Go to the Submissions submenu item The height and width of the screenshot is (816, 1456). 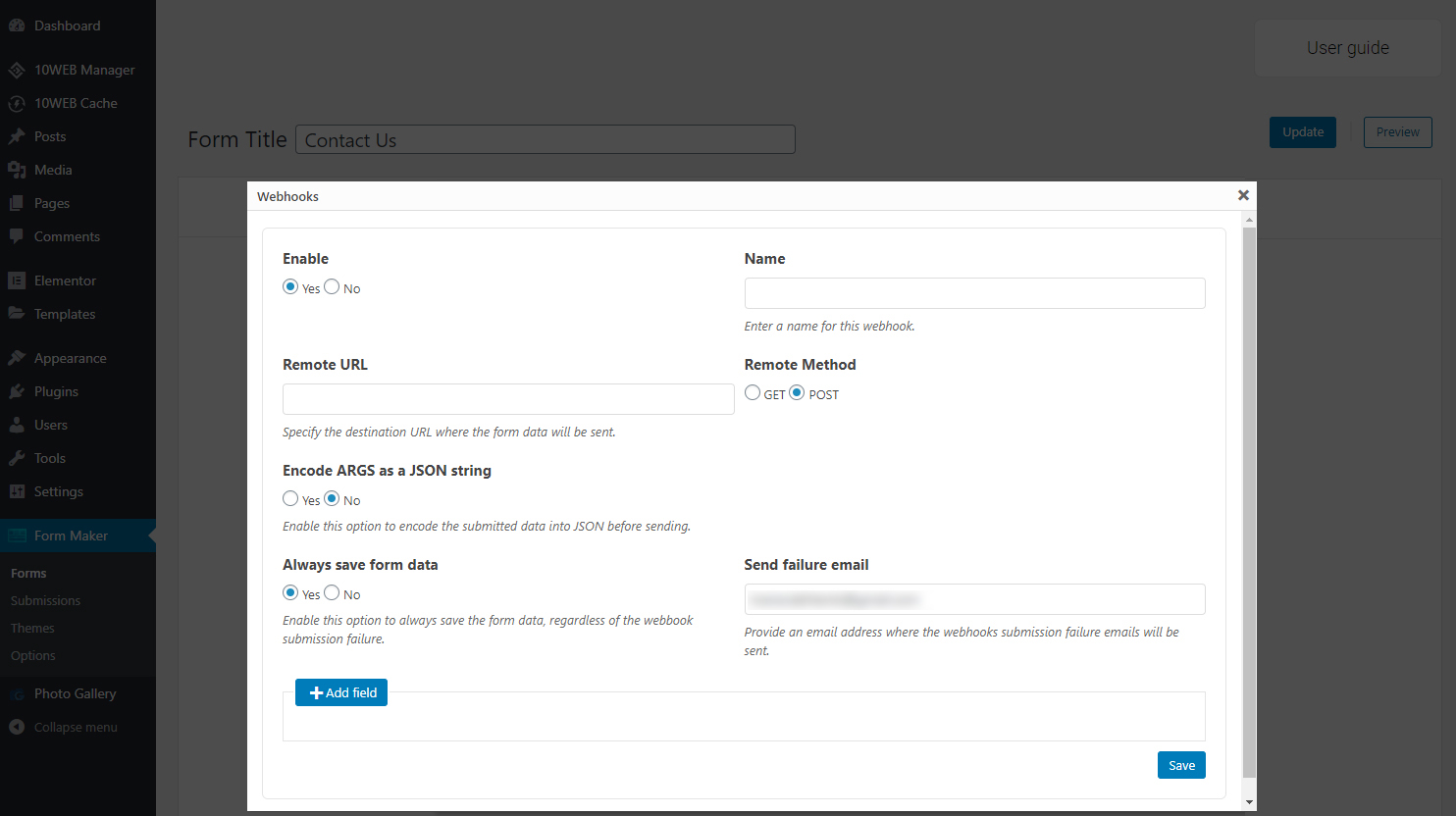(x=45, y=600)
